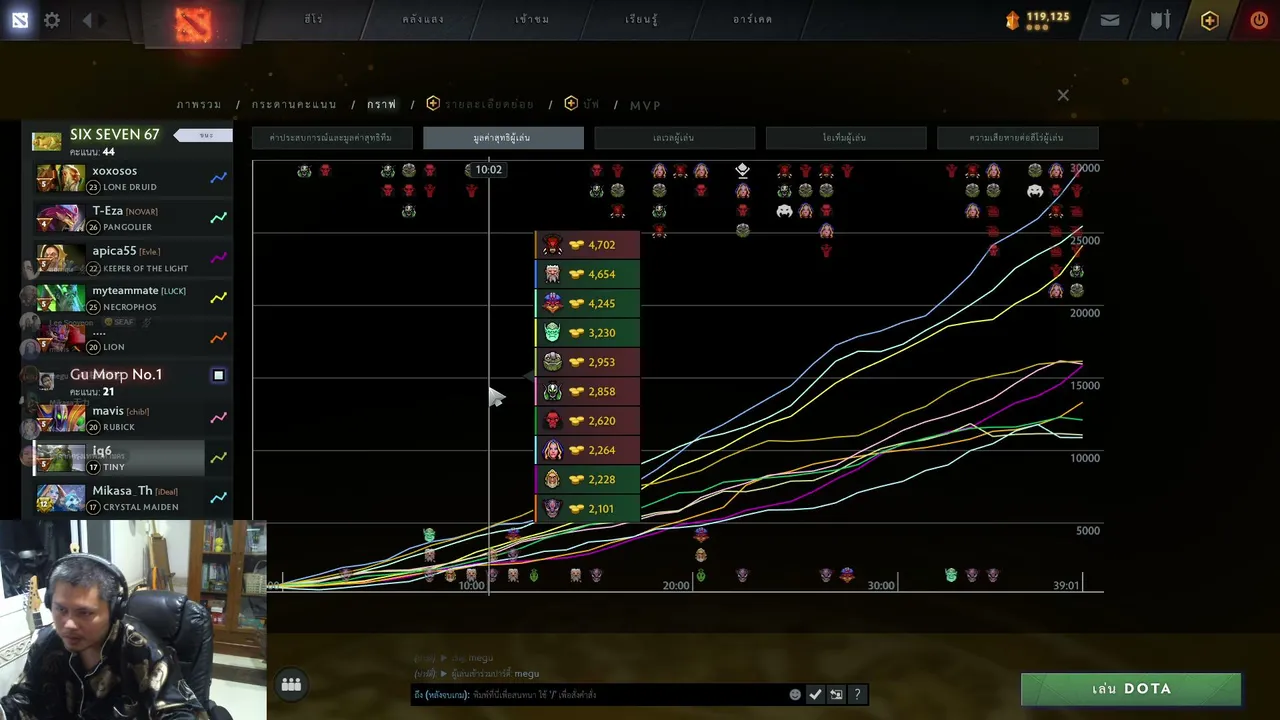
Task: Click player name T-Eza
Action: [108, 211]
